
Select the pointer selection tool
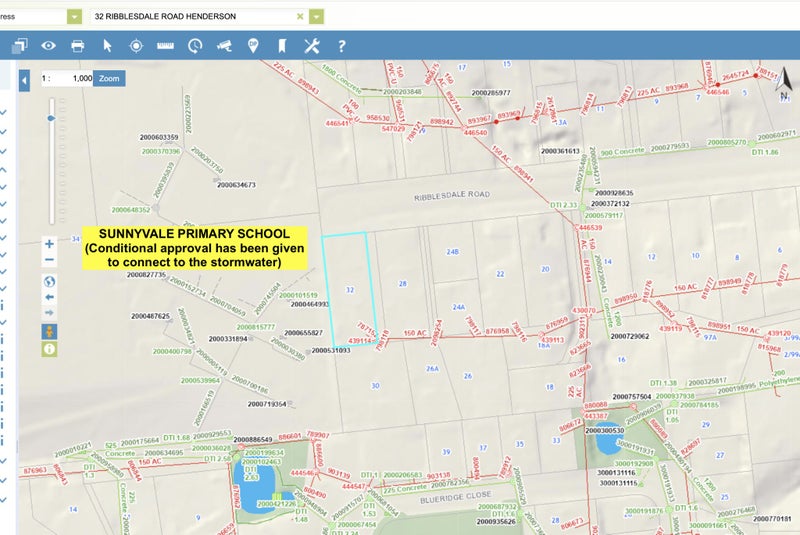click(107, 45)
